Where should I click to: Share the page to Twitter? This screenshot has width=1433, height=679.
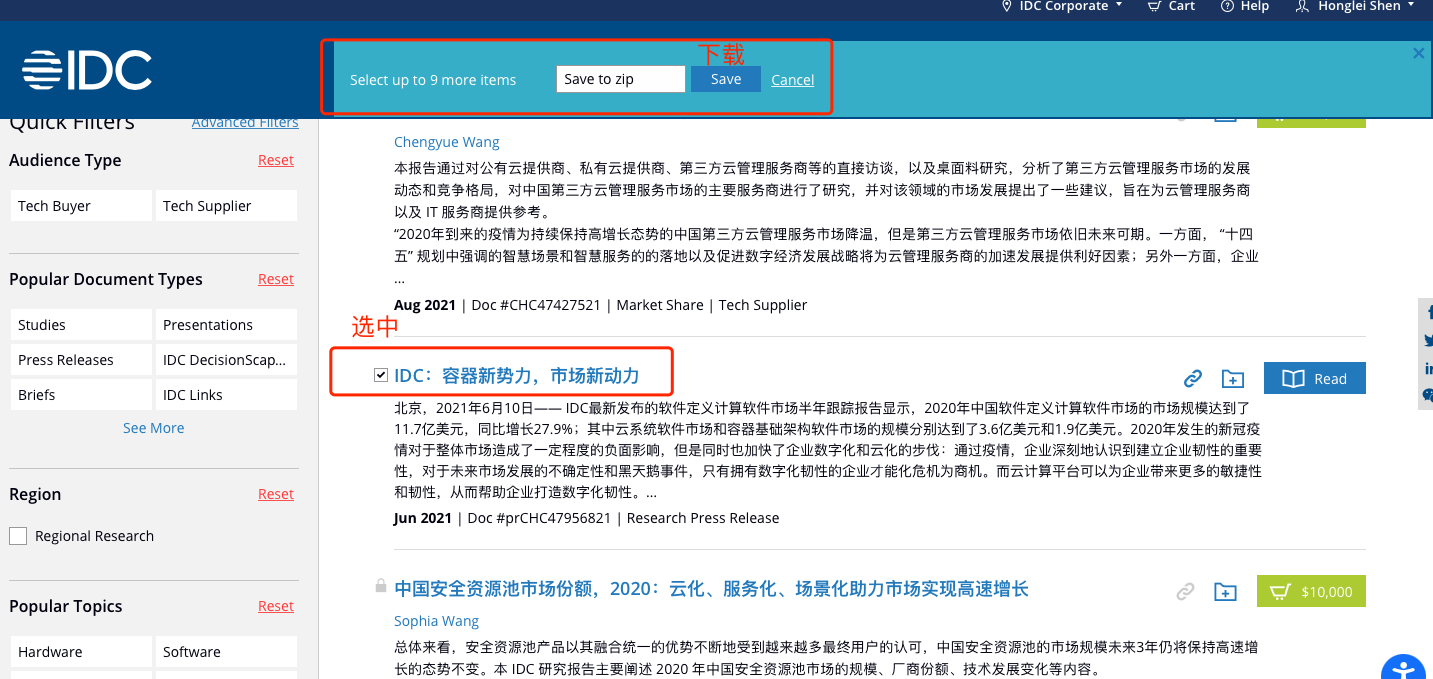pos(1427,340)
